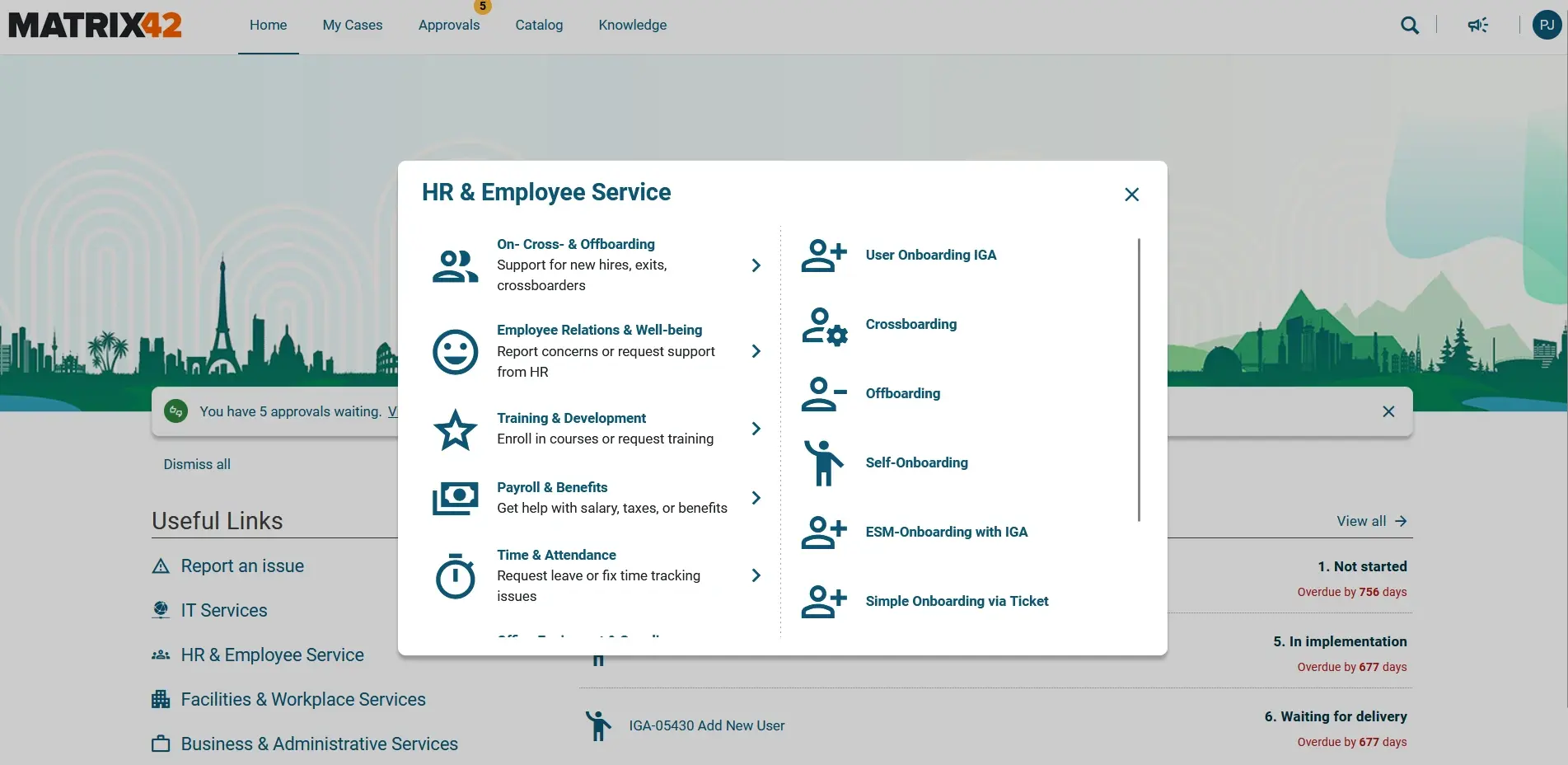Expand On- Cross- & Offboarding chevron

(756, 265)
